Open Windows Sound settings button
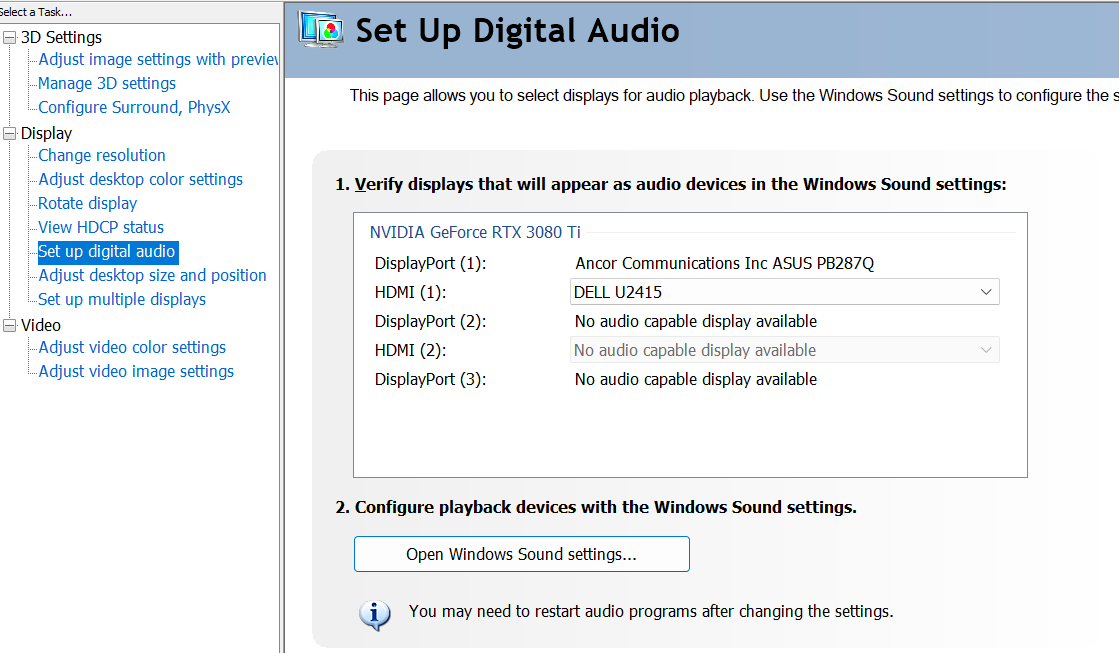Viewport: 1119px width, 653px height. (x=521, y=554)
